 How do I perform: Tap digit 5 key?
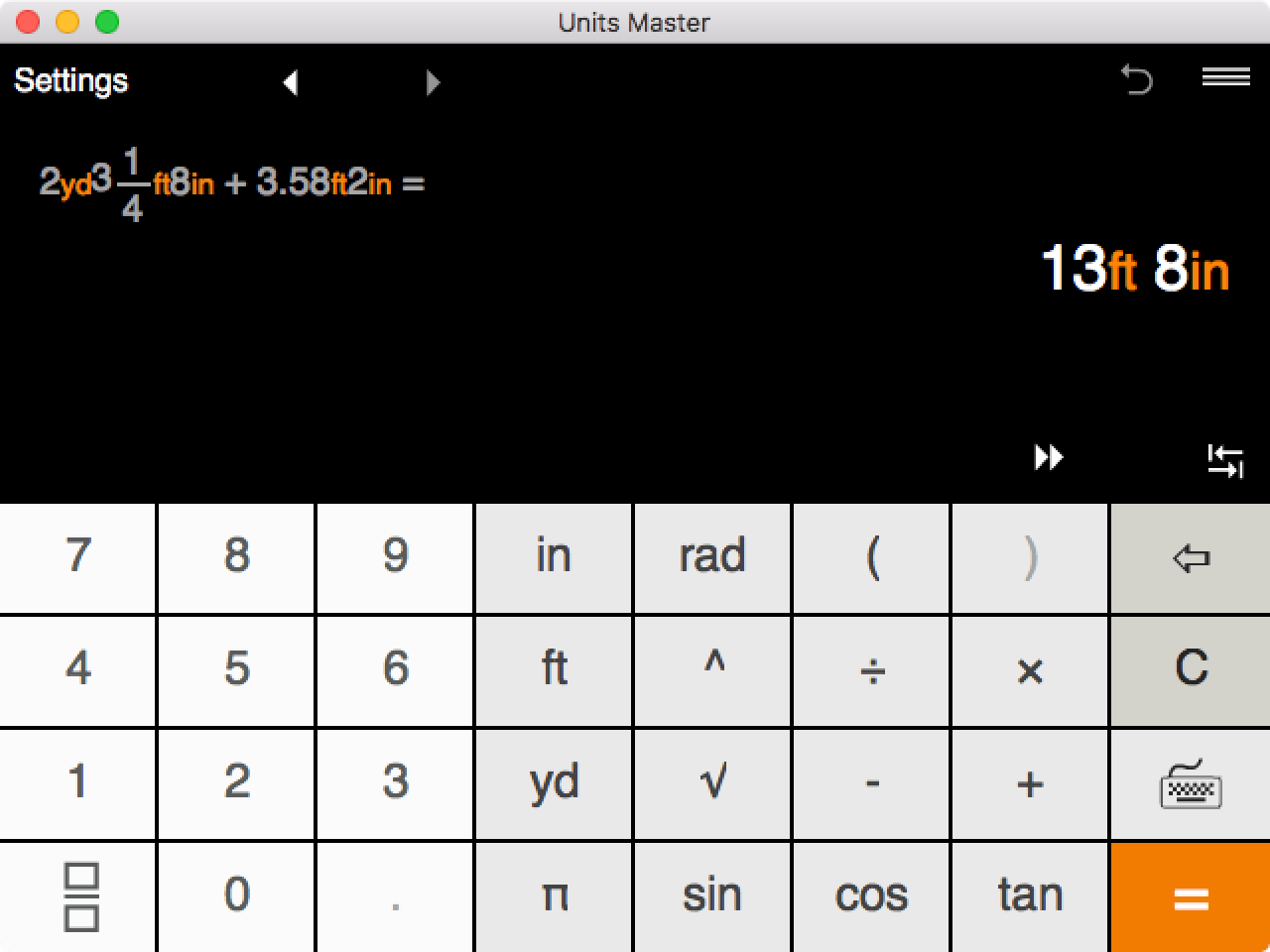pos(236,671)
